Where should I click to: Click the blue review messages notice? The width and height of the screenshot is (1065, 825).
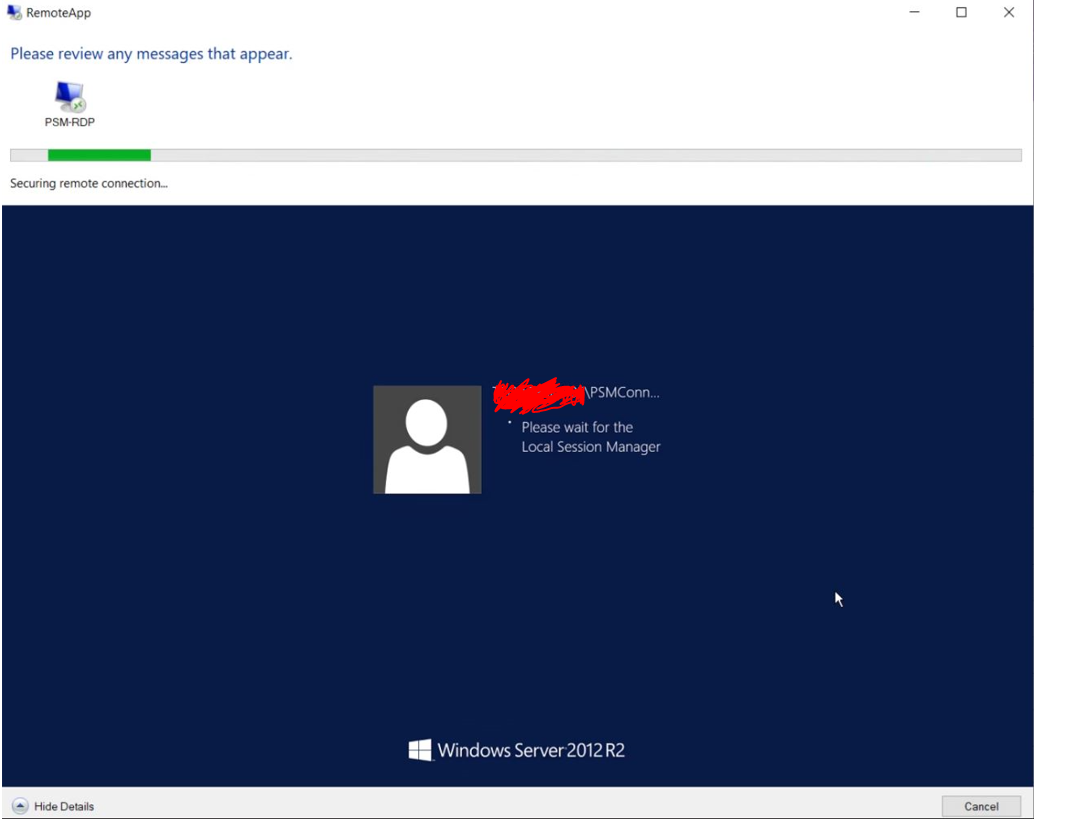coord(151,53)
